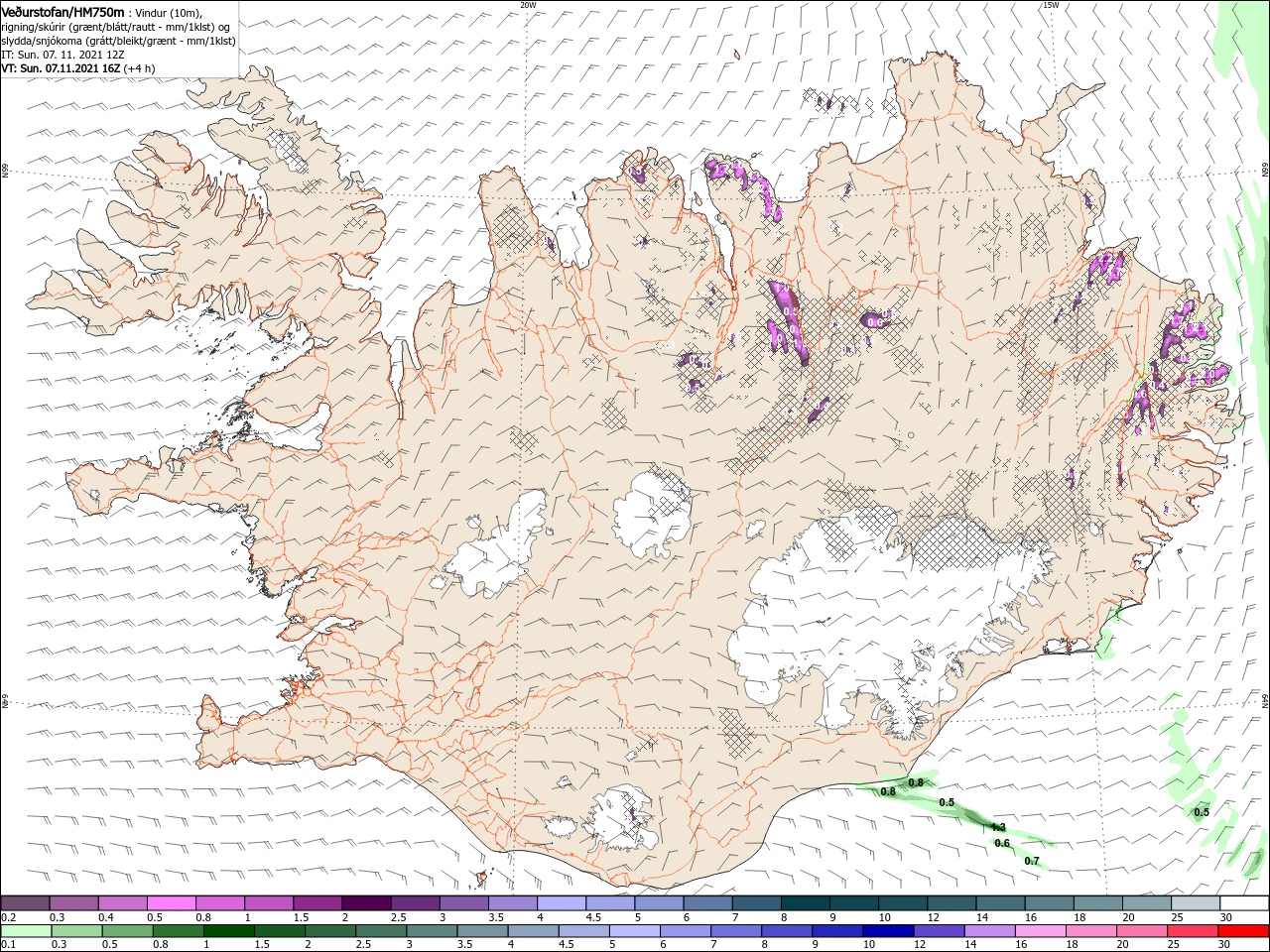Pick the darkest purple snow swatch at 2

pyautogui.click(x=366, y=902)
